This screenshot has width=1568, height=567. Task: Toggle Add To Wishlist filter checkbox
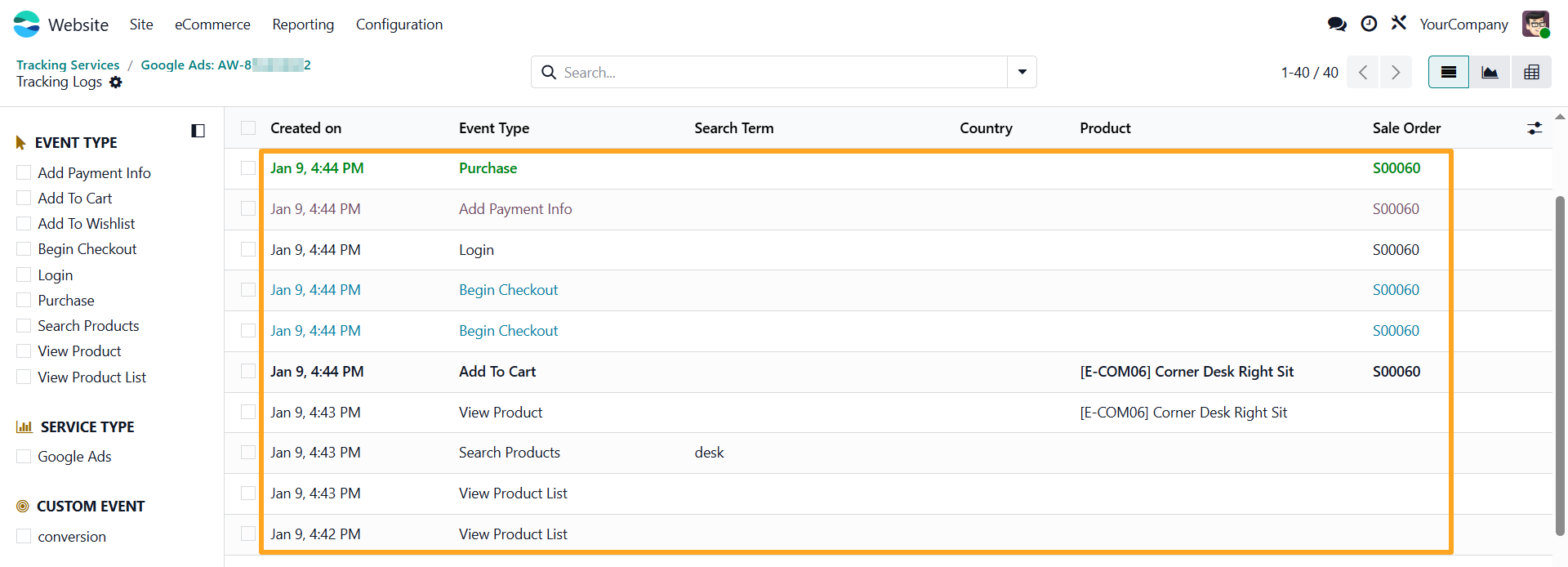pyautogui.click(x=24, y=223)
